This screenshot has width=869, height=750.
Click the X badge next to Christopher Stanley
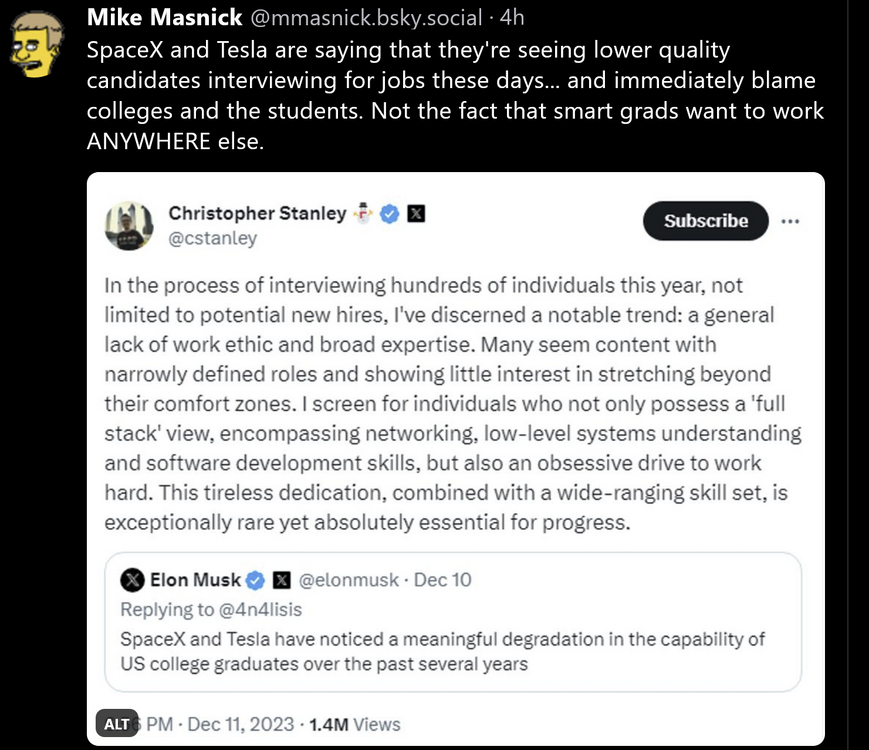tap(415, 213)
